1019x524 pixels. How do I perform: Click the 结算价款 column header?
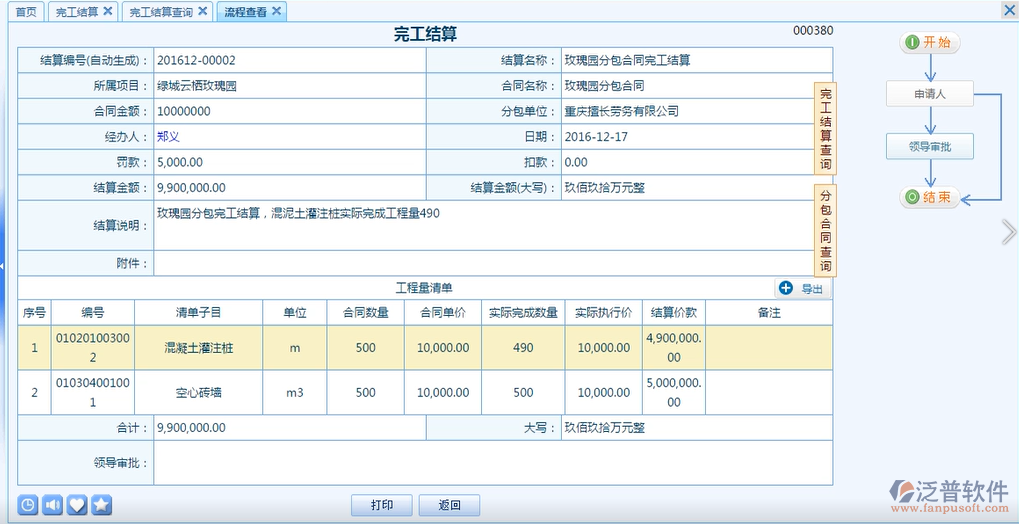[x=674, y=313]
